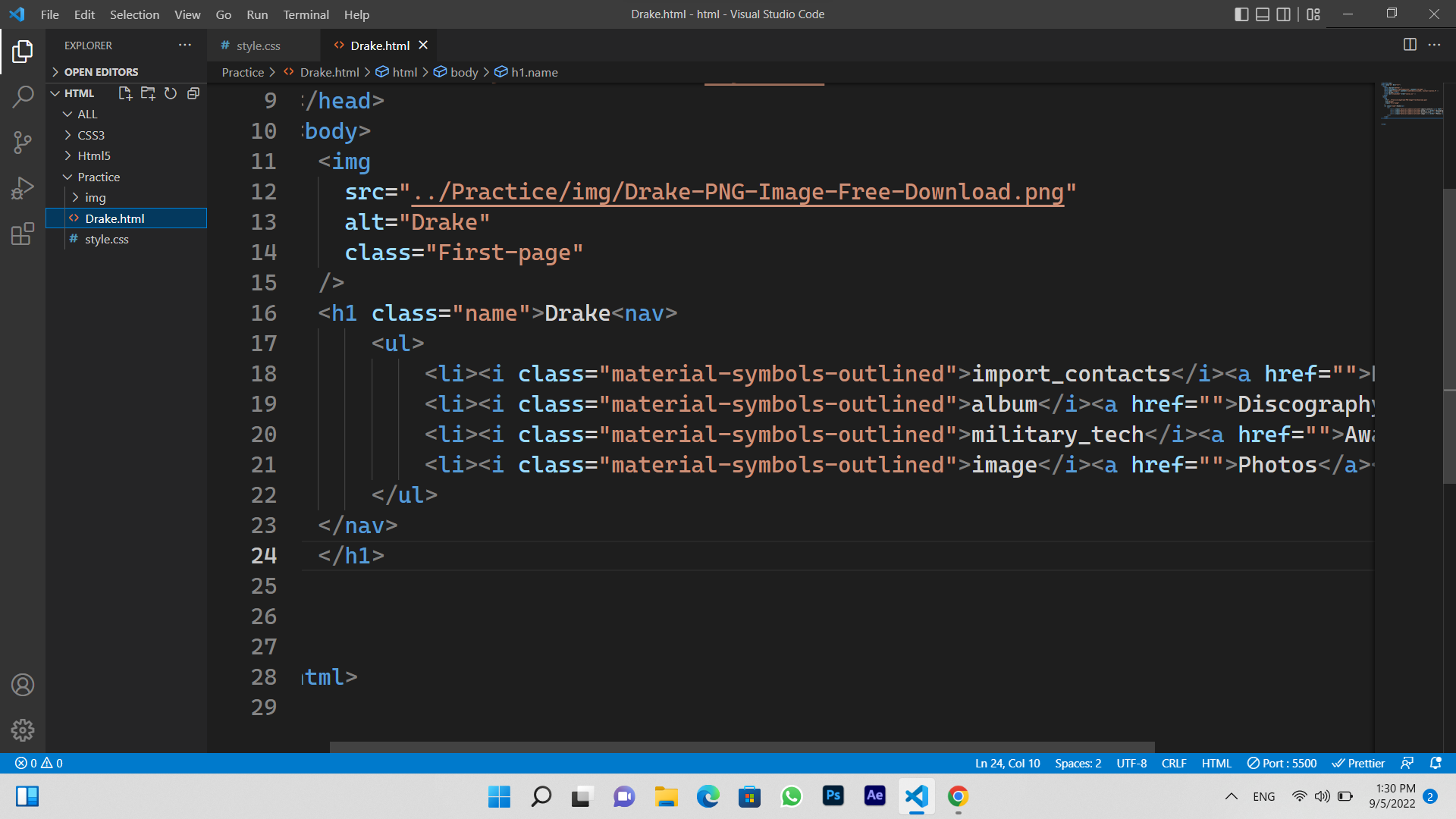The image size is (1456, 819).
Task: Toggle primary side bar layout button
Action: [x=1241, y=14]
